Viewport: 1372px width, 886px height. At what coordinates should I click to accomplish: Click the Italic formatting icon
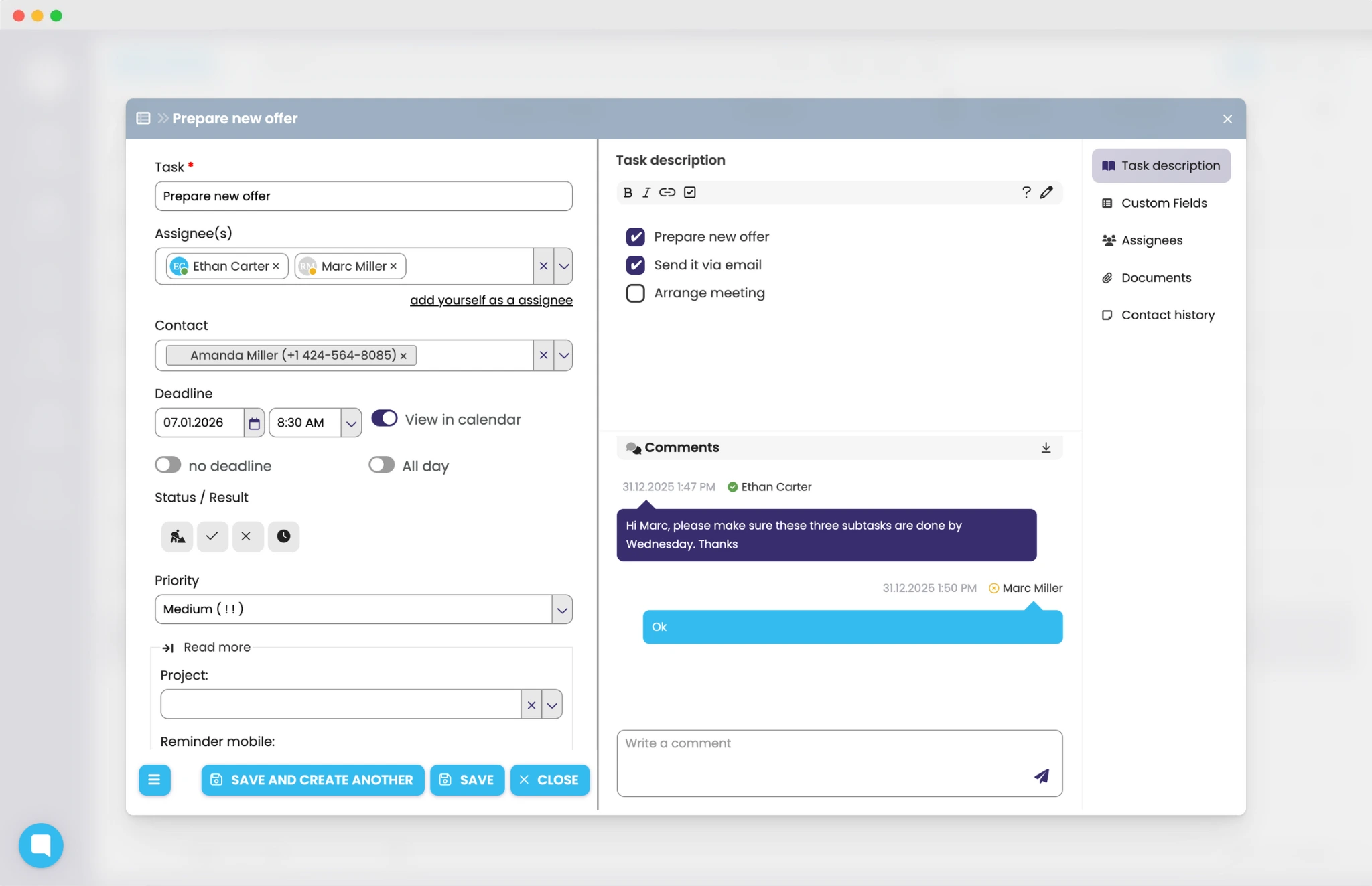tap(646, 193)
